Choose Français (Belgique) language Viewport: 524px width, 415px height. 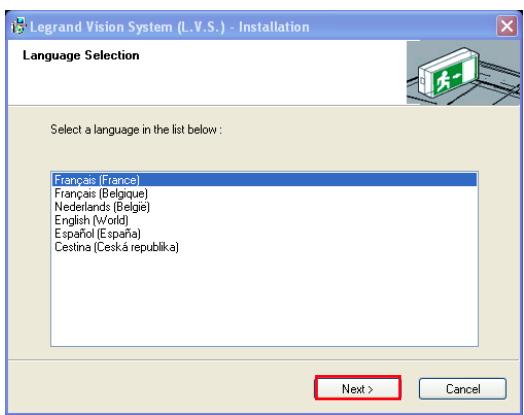click(x=264, y=193)
